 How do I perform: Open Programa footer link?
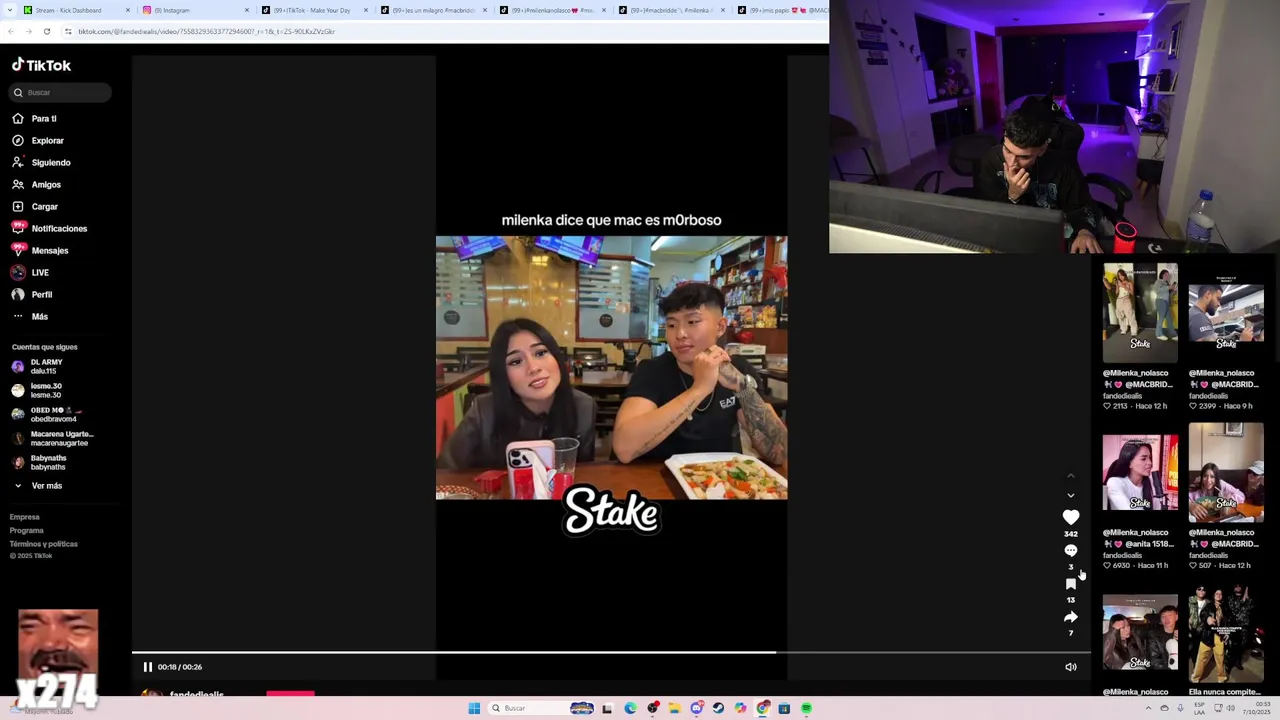pos(27,530)
